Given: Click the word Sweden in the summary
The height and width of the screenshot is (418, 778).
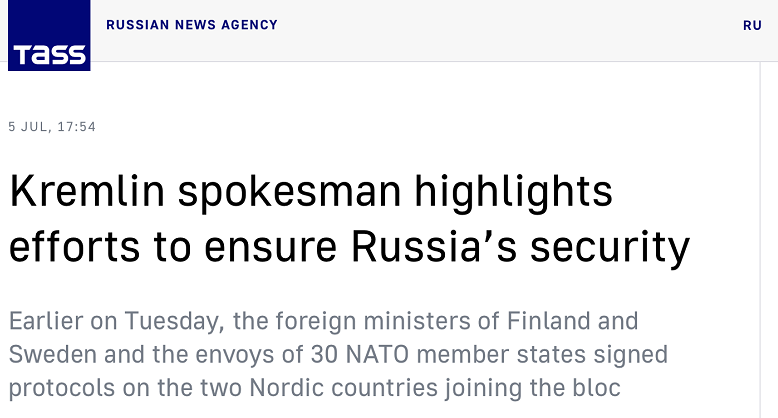Looking at the screenshot, I should pos(52,354).
